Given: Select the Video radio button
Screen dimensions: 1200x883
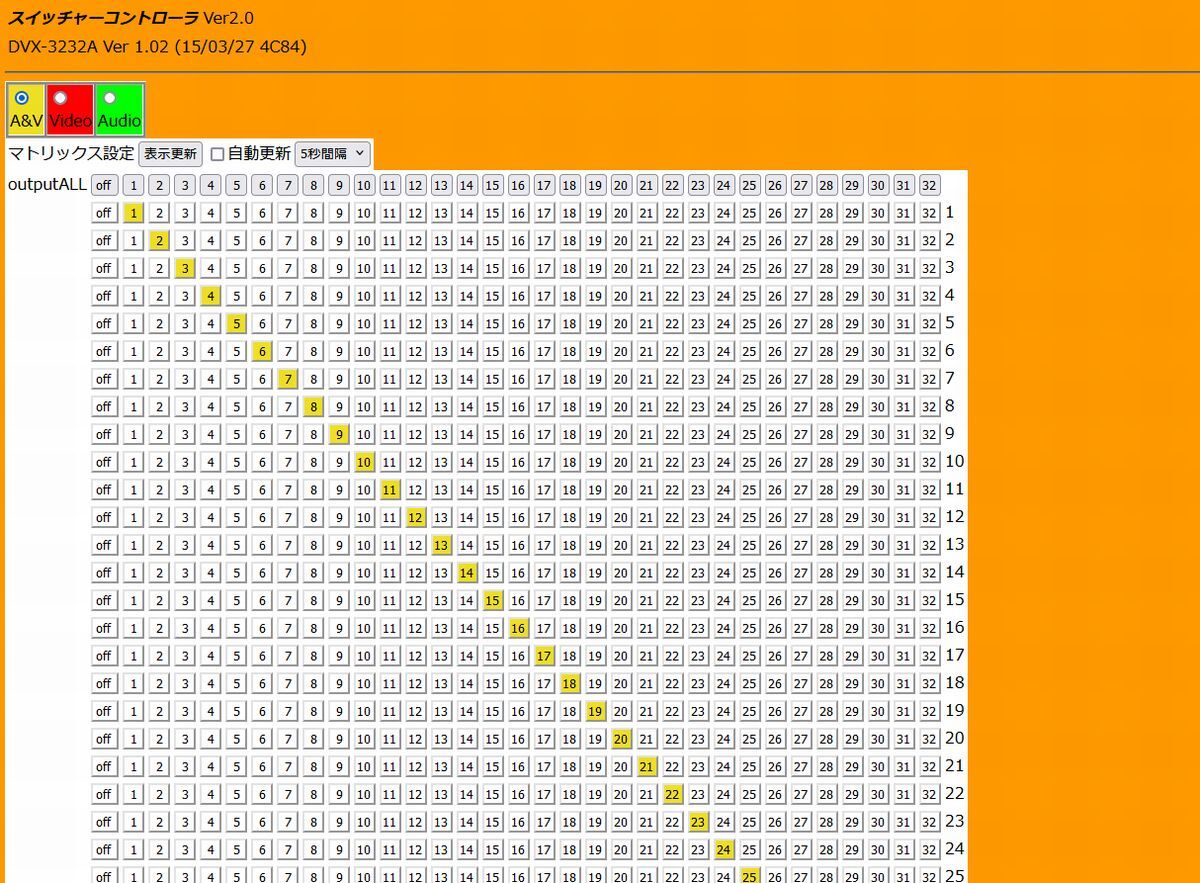Looking at the screenshot, I should 60,98.
